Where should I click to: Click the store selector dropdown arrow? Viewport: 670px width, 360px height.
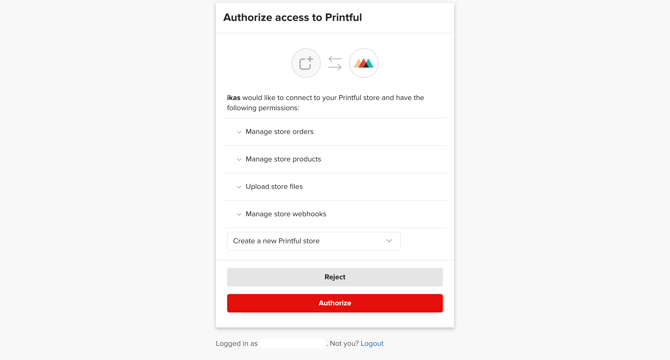coord(389,241)
